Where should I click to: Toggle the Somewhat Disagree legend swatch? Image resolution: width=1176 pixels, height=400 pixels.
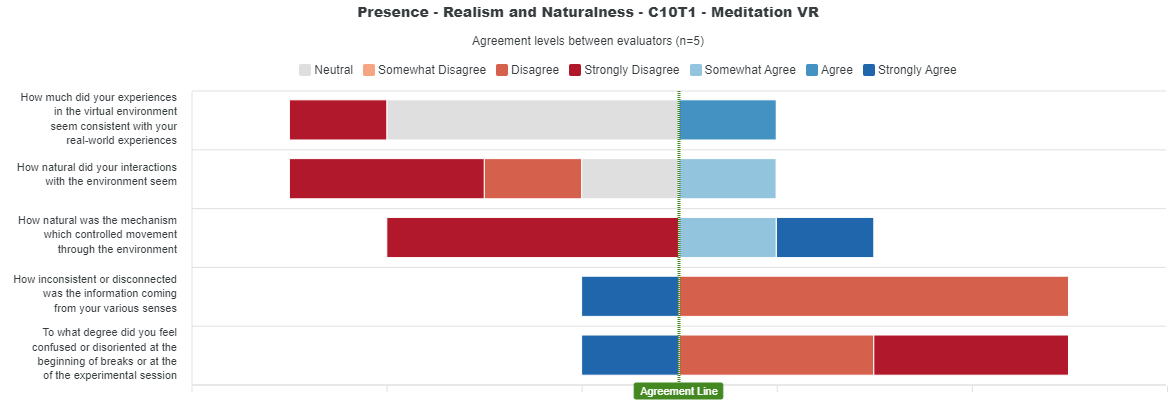click(x=369, y=70)
